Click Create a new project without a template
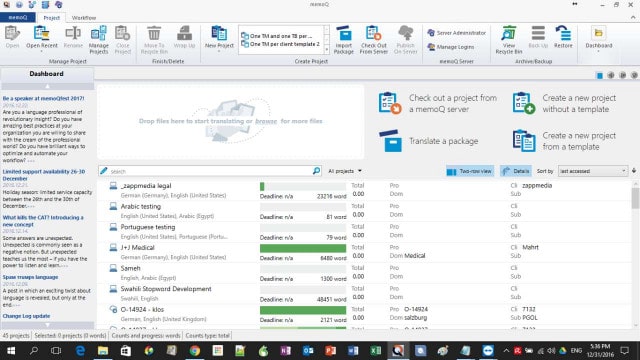Image resolution: width=640 pixels, height=360 pixels. [x=564, y=103]
